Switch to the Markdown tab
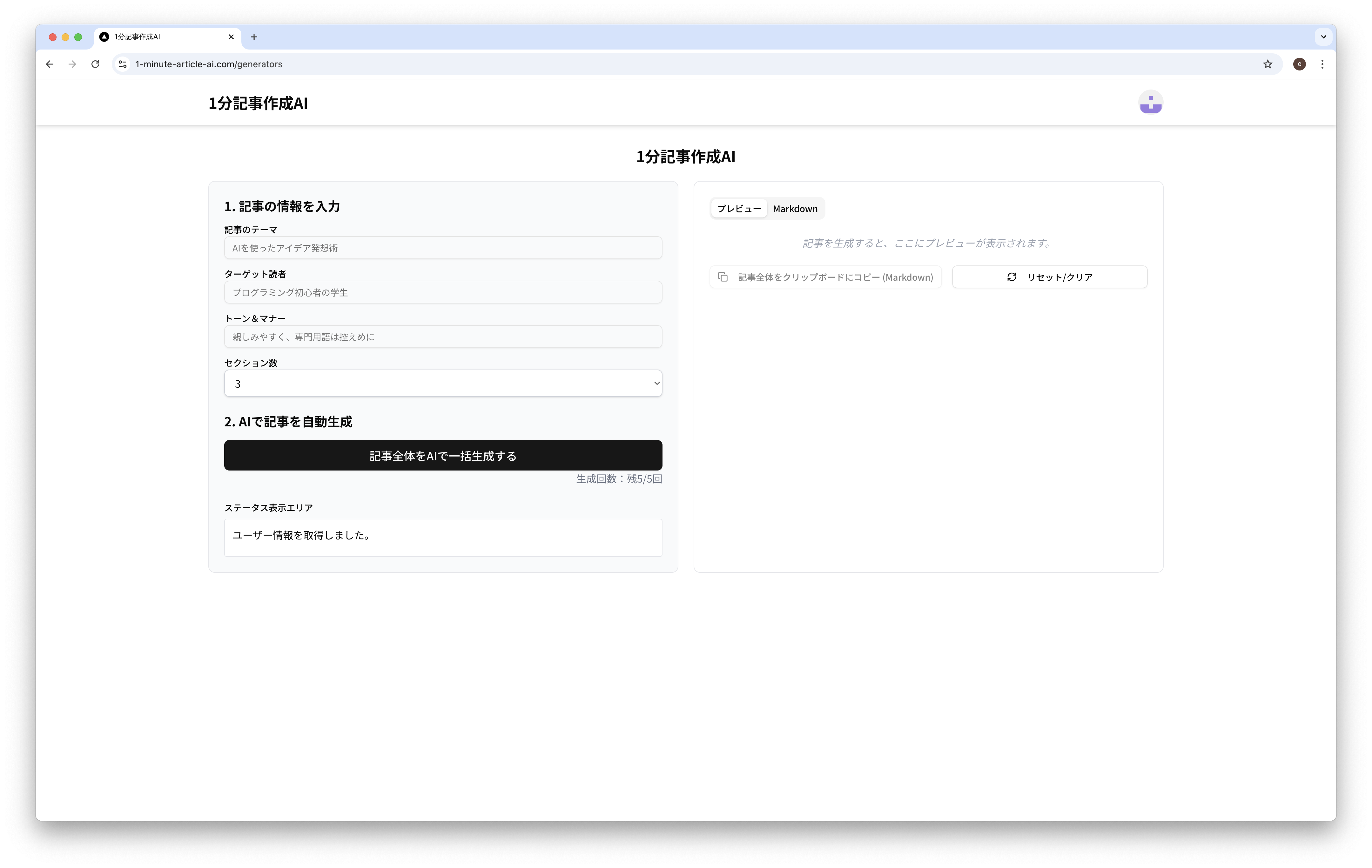The image size is (1372, 868). (795, 209)
